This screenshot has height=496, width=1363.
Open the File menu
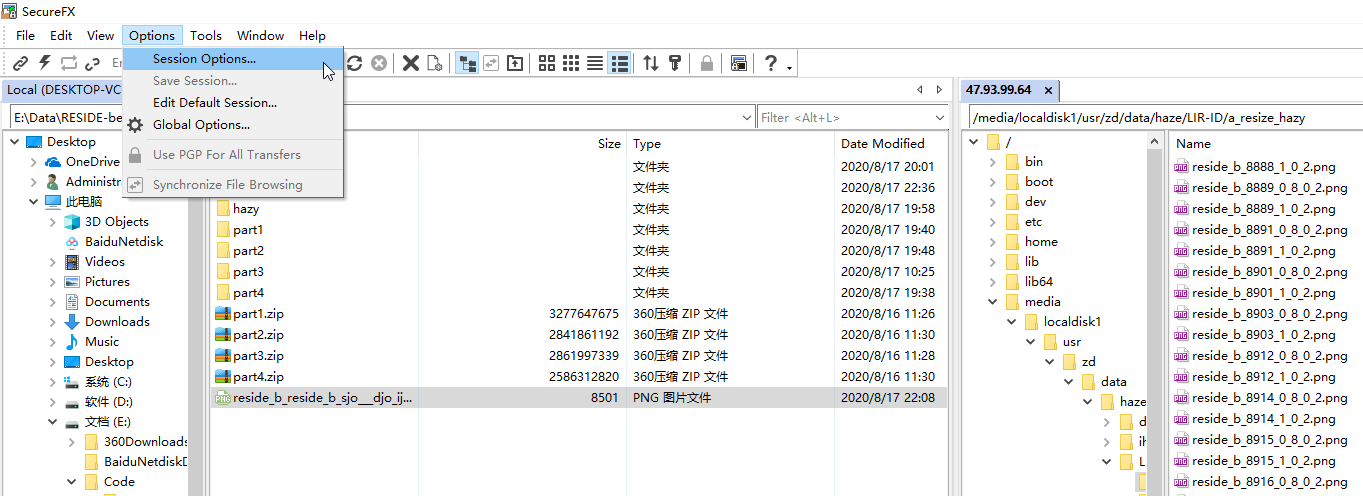point(26,35)
